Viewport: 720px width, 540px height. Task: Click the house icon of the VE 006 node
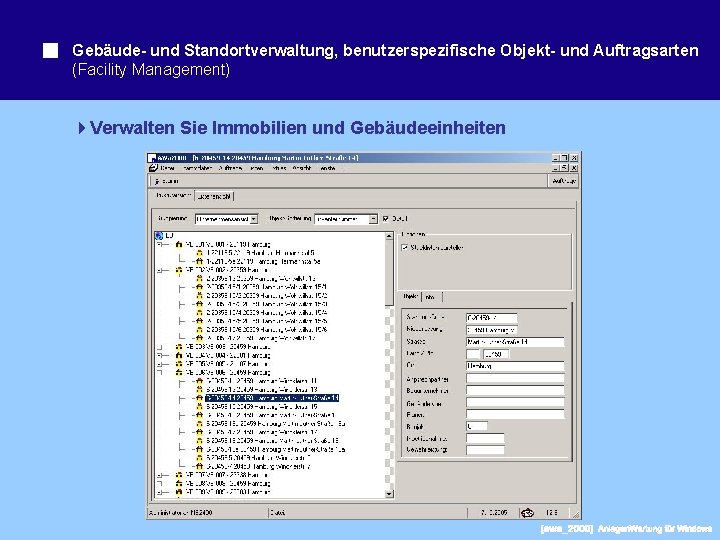pyautogui.click(x=179, y=372)
